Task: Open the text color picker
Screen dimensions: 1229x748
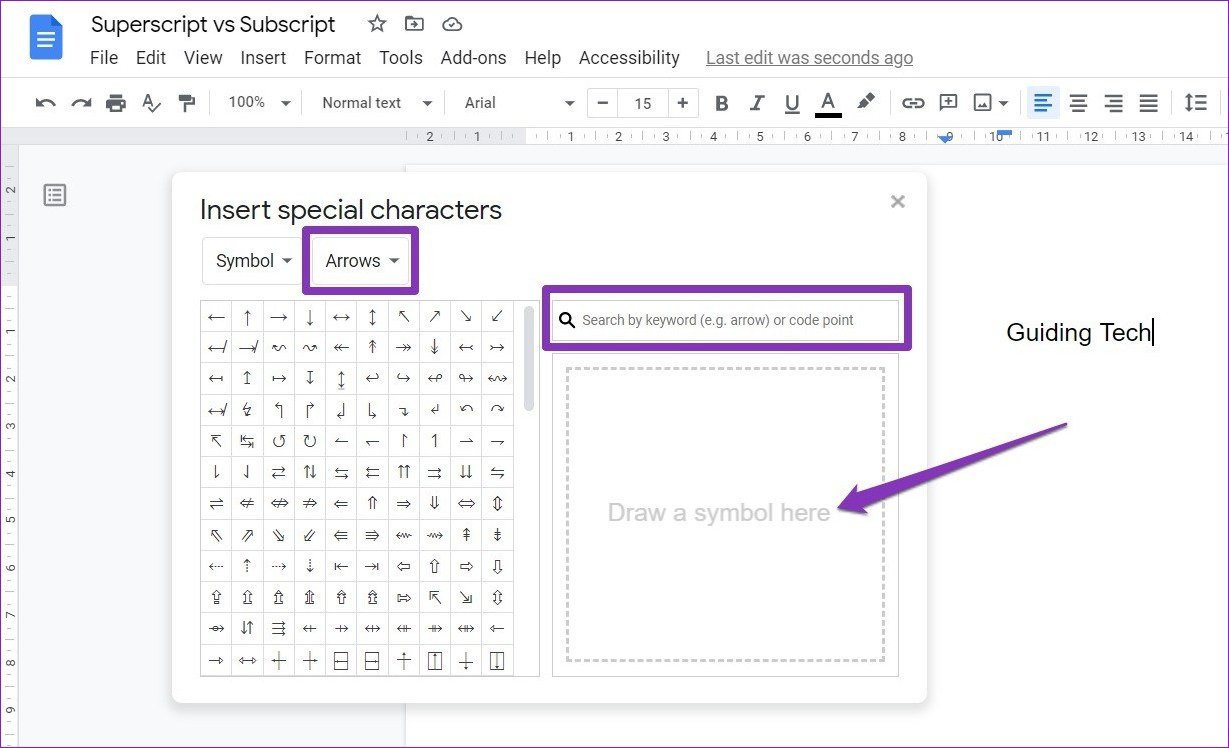Action: [828, 103]
